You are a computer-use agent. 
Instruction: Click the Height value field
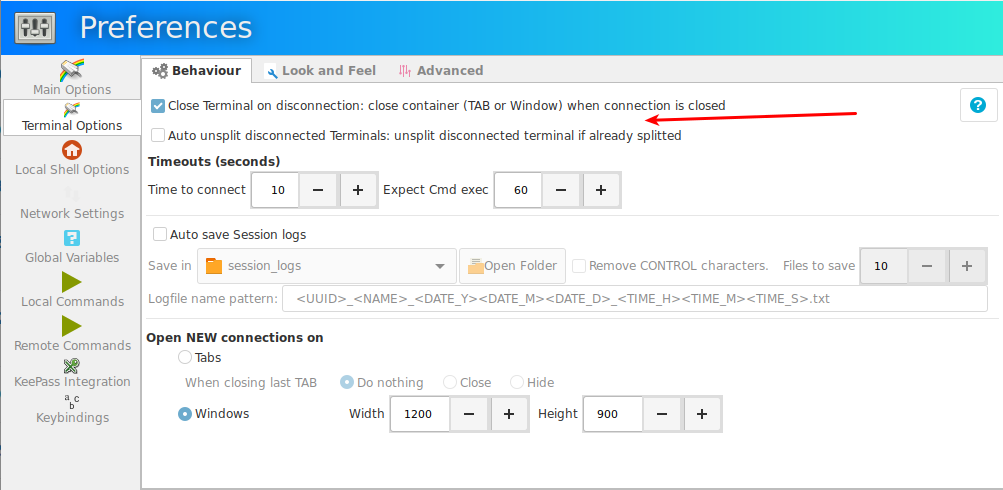click(613, 414)
